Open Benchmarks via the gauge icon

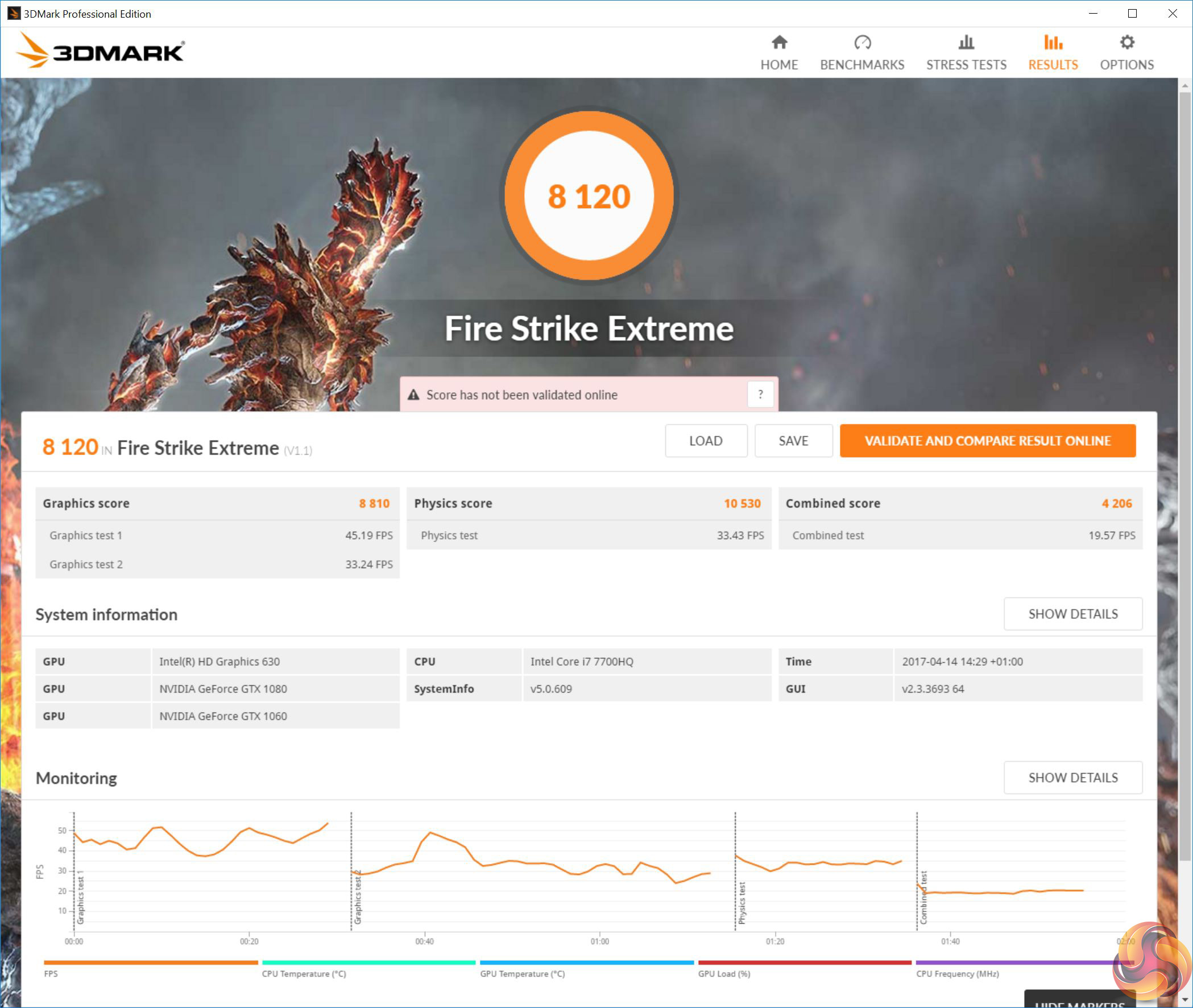click(862, 42)
